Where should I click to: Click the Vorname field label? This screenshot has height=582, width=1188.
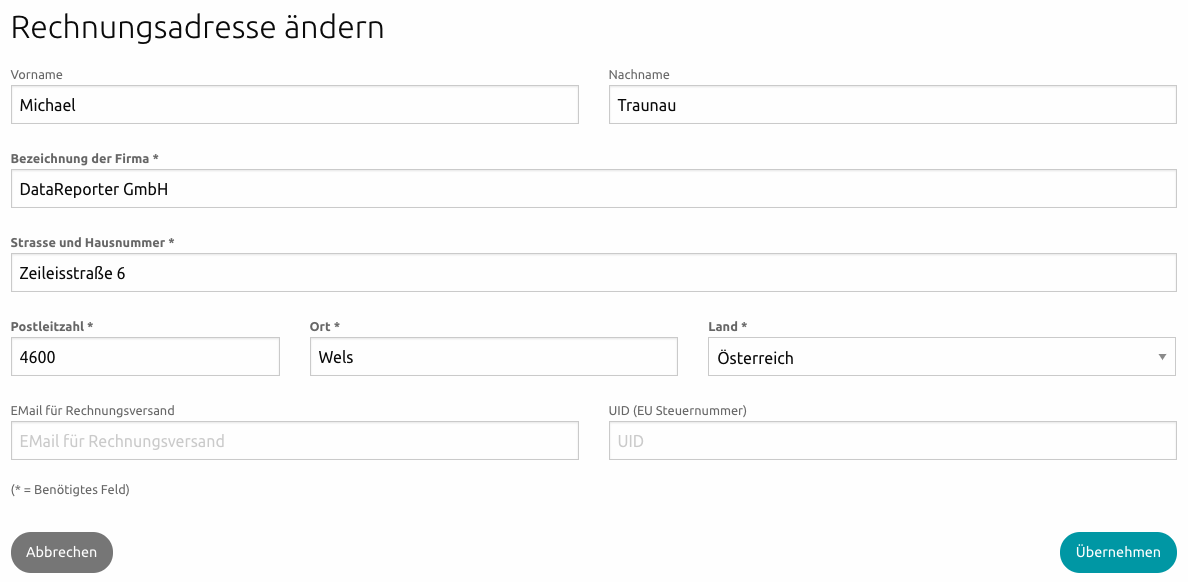point(36,74)
